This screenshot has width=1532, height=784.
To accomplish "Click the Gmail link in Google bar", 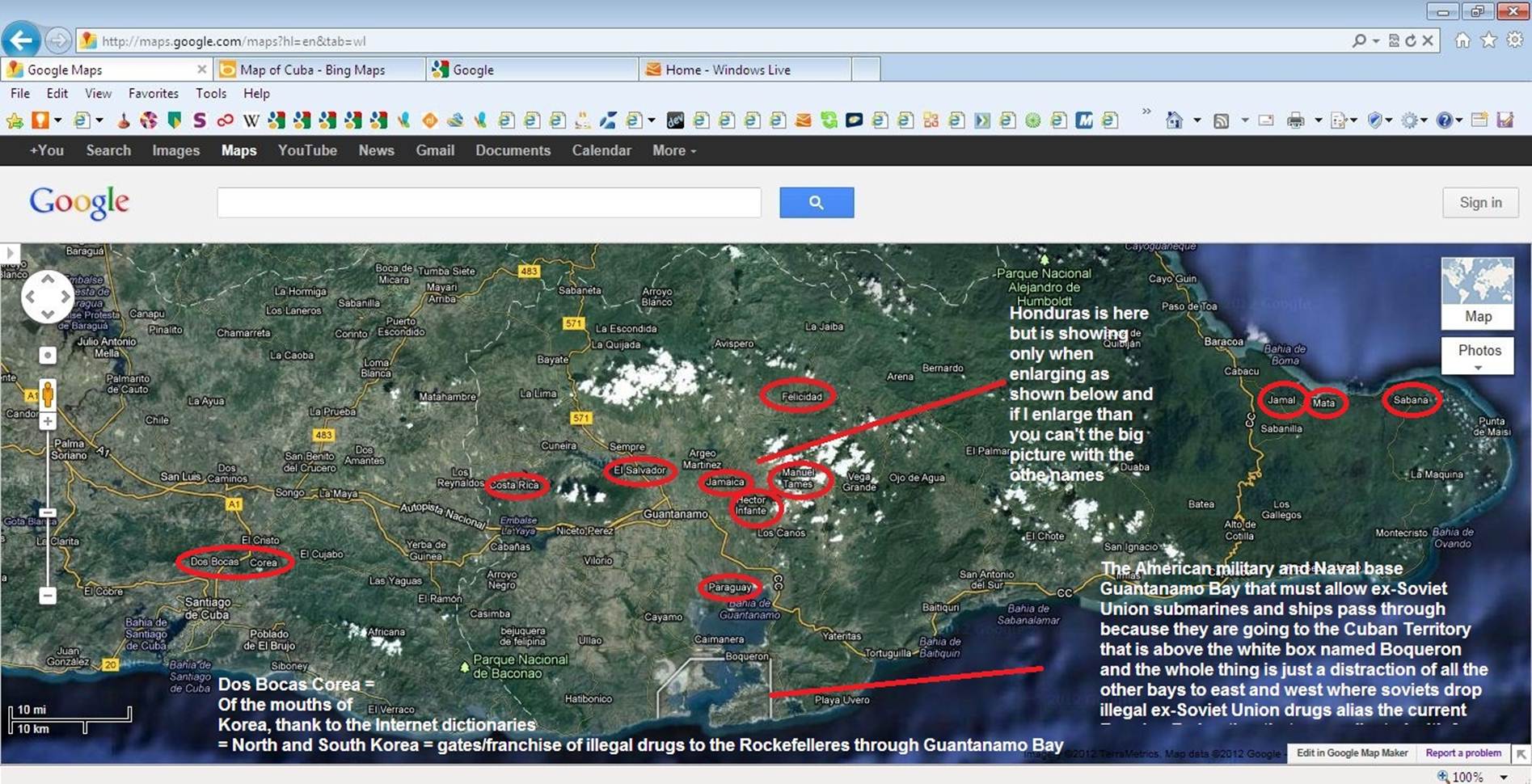I will click(x=435, y=150).
